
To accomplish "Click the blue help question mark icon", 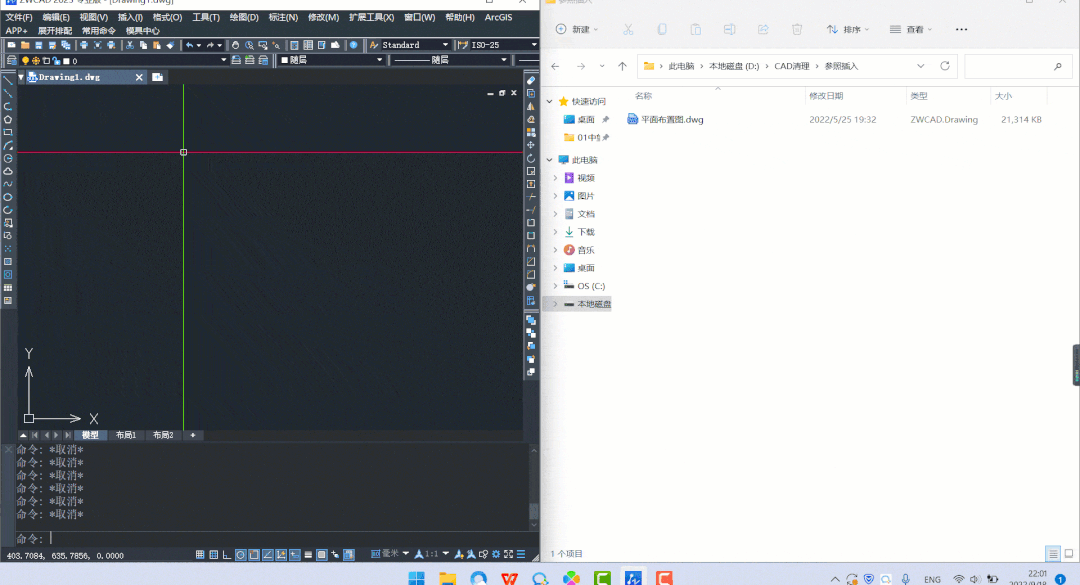I will coord(353,45).
